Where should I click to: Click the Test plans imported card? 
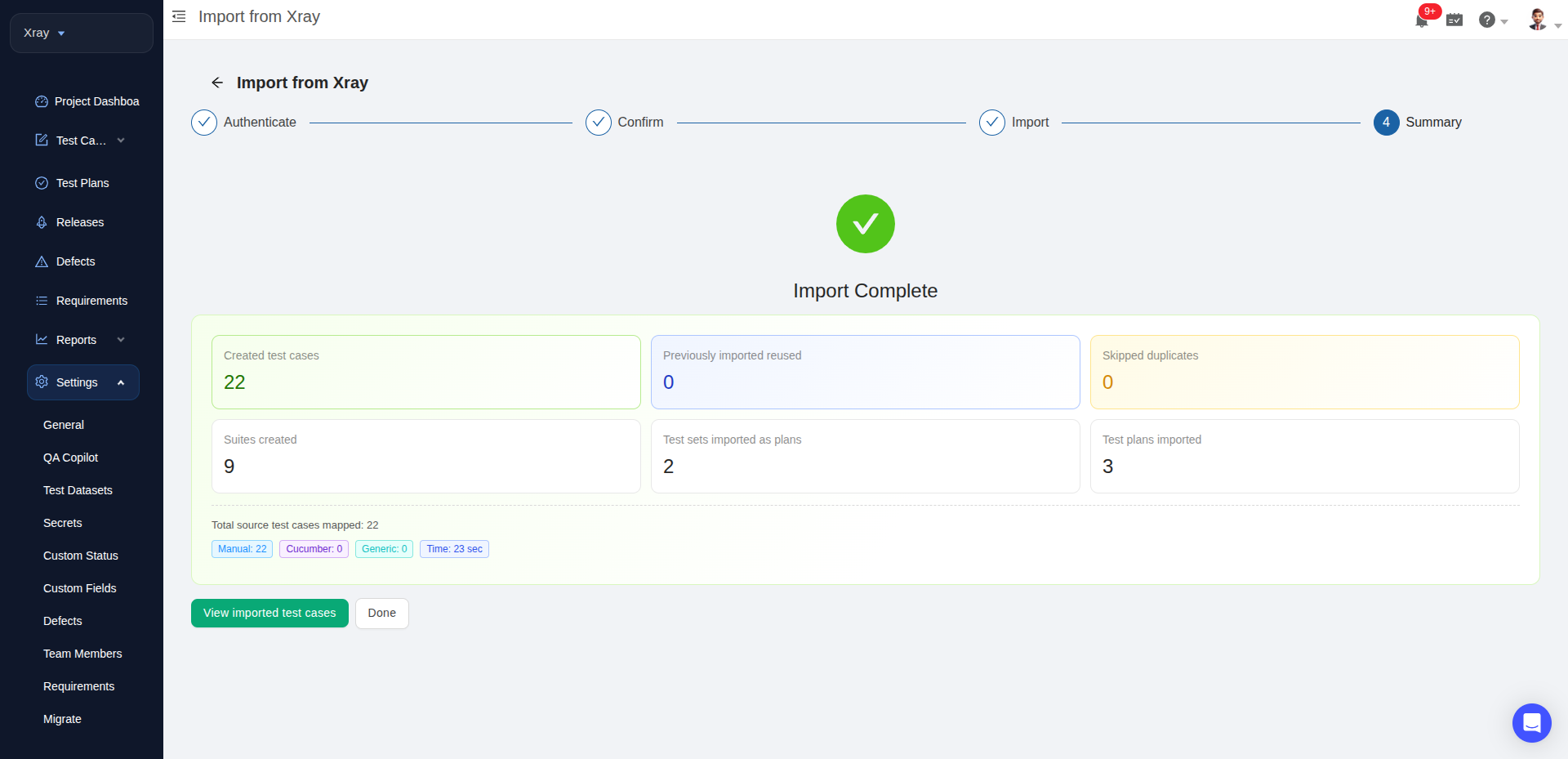pyautogui.click(x=1305, y=456)
